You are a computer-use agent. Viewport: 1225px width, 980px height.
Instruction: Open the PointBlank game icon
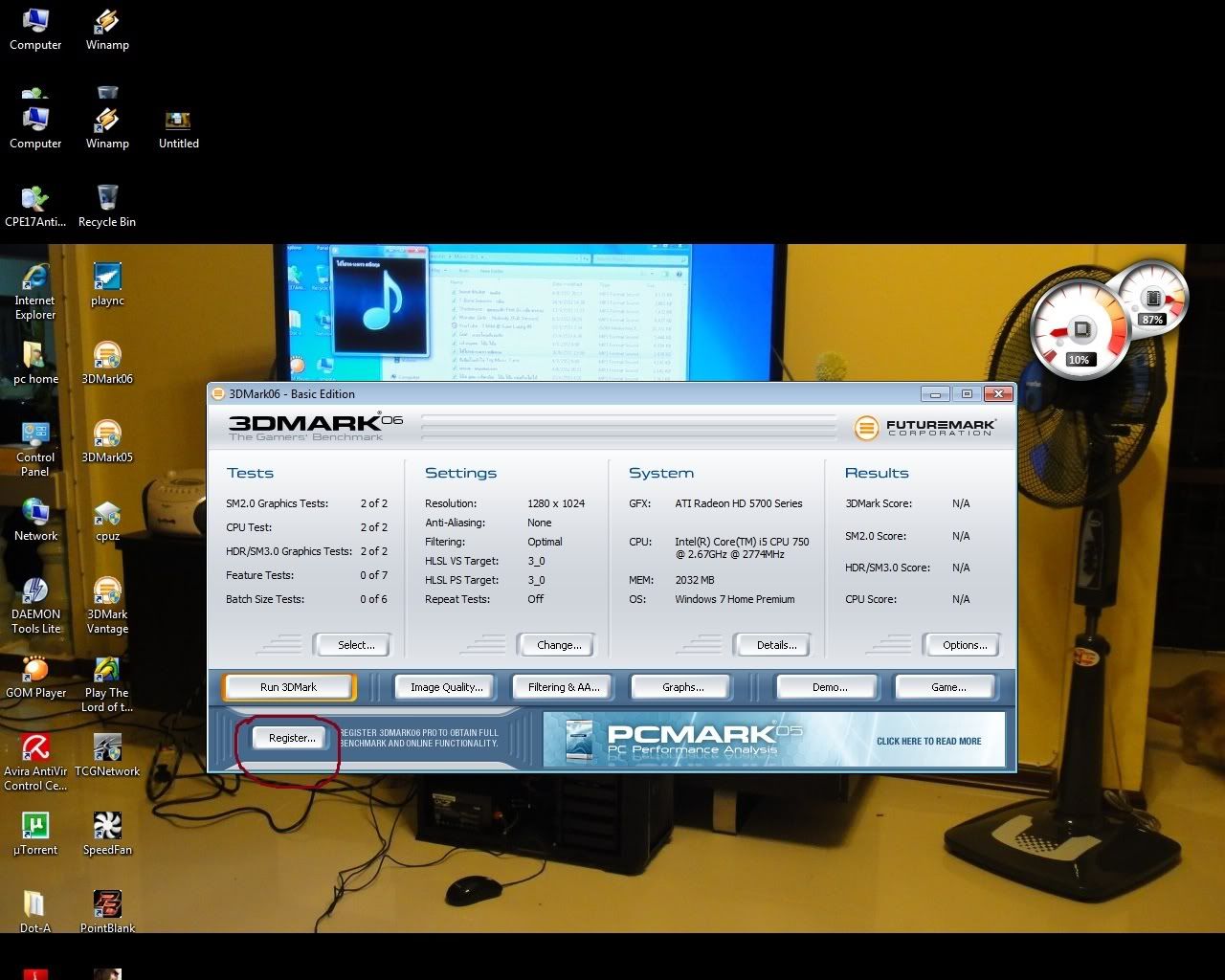coord(107,906)
